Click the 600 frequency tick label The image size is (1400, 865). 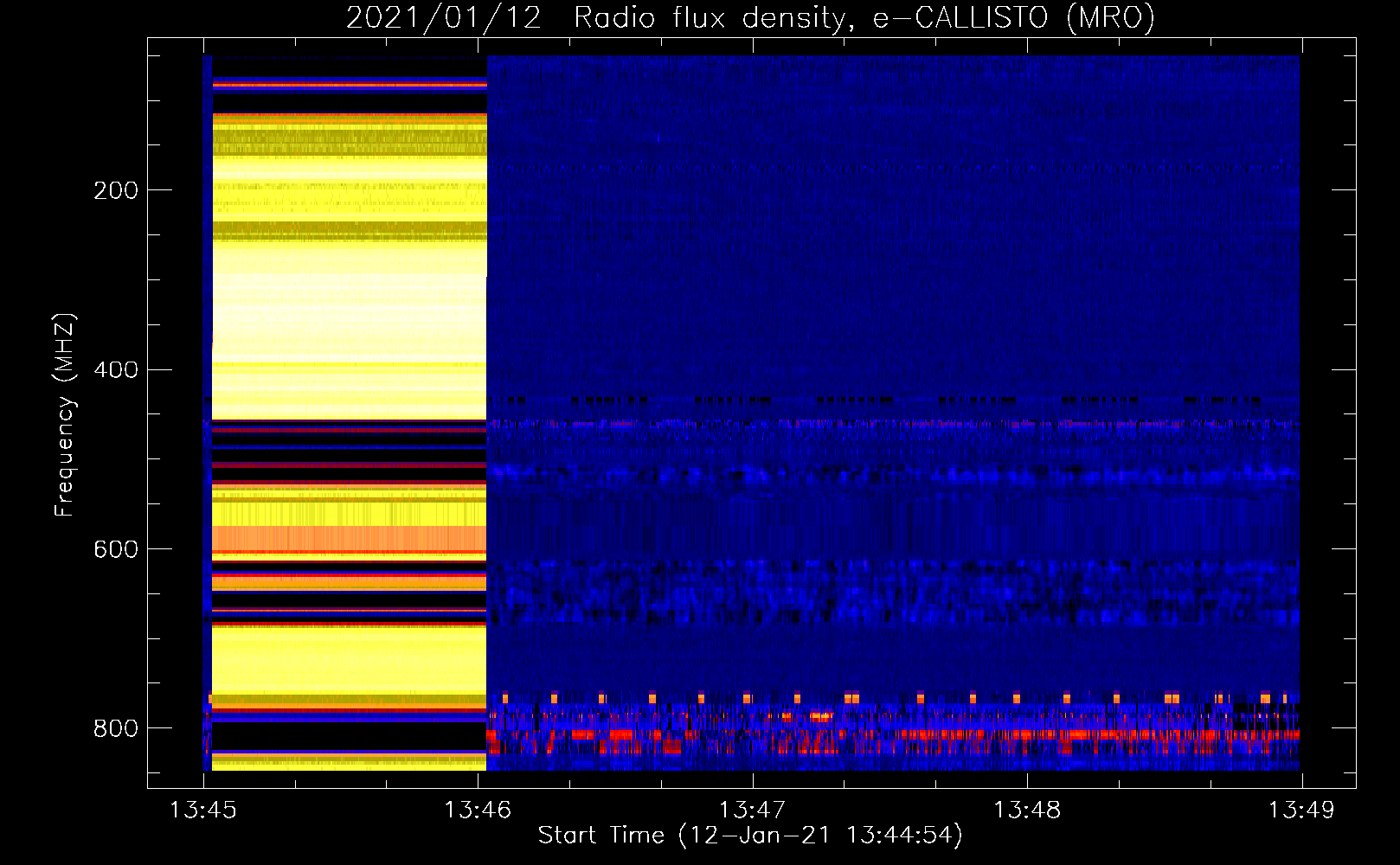coord(116,550)
